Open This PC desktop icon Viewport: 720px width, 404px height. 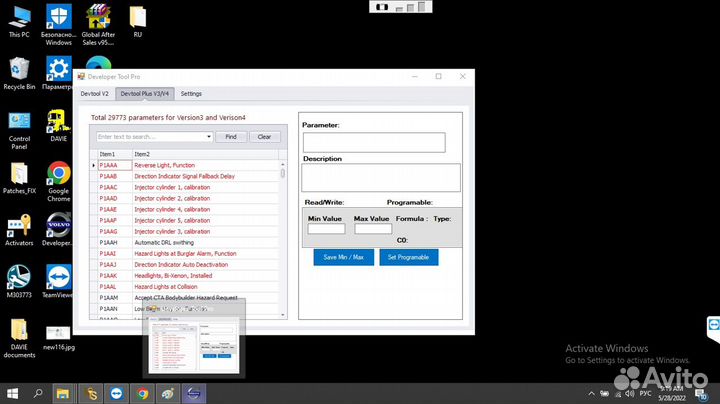point(19,22)
